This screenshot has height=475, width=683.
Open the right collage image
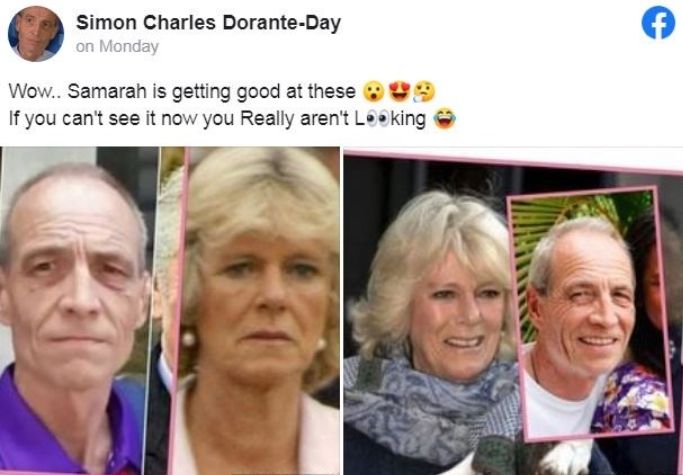pyautogui.click(x=514, y=311)
